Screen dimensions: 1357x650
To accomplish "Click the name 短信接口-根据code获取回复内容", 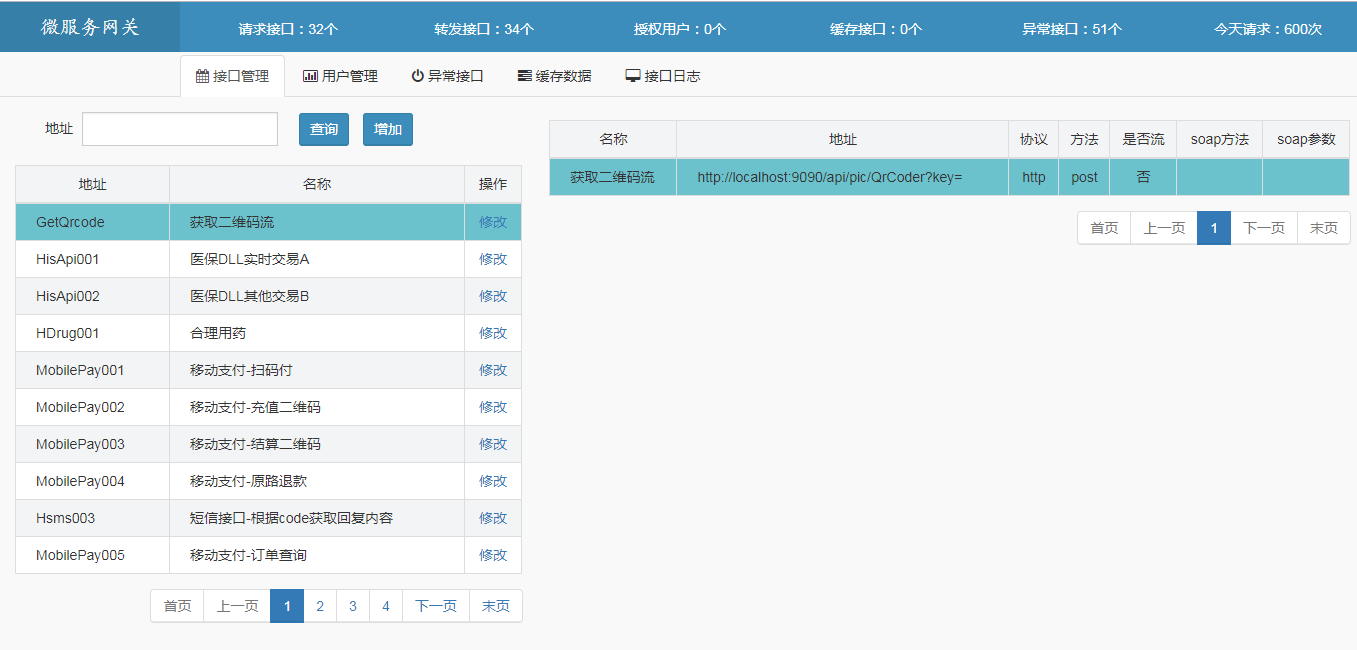I will [x=291, y=518].
